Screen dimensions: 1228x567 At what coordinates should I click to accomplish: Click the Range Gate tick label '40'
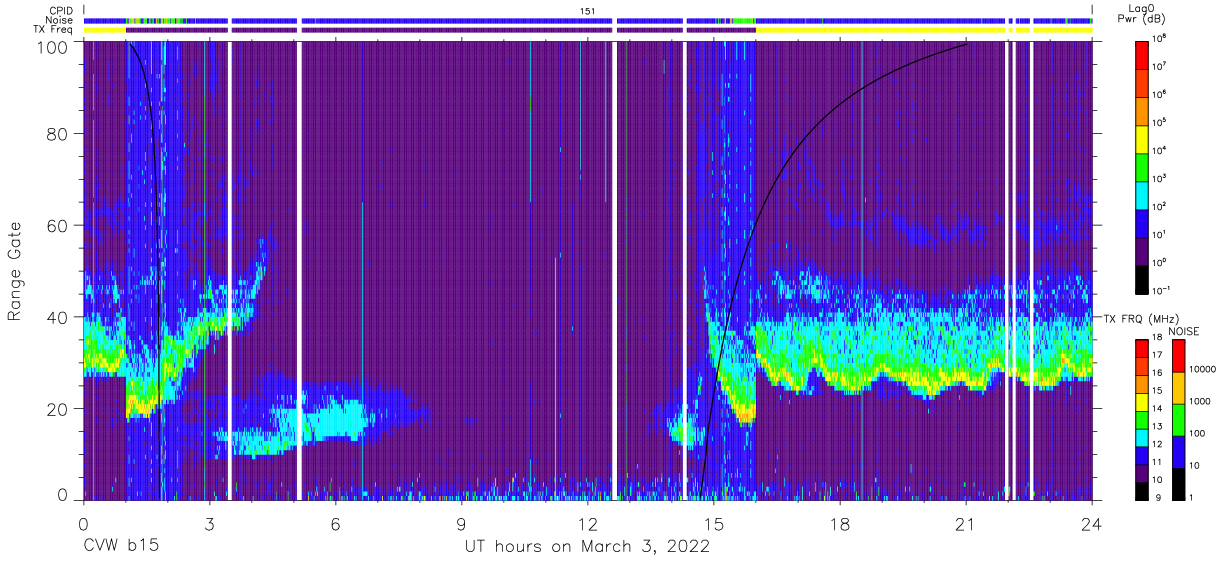tap(59, 316)
